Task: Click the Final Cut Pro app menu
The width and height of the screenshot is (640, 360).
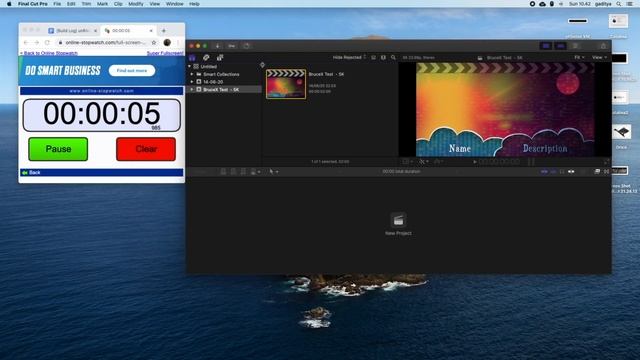Action: click(x=33, y=4)
